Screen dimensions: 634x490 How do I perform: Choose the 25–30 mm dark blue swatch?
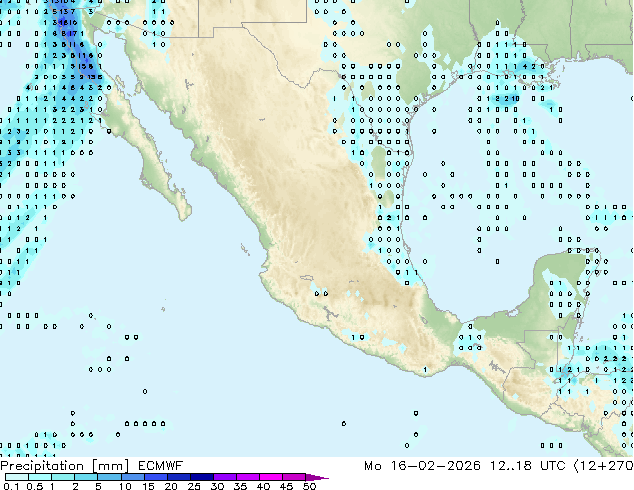coord(201,477)
